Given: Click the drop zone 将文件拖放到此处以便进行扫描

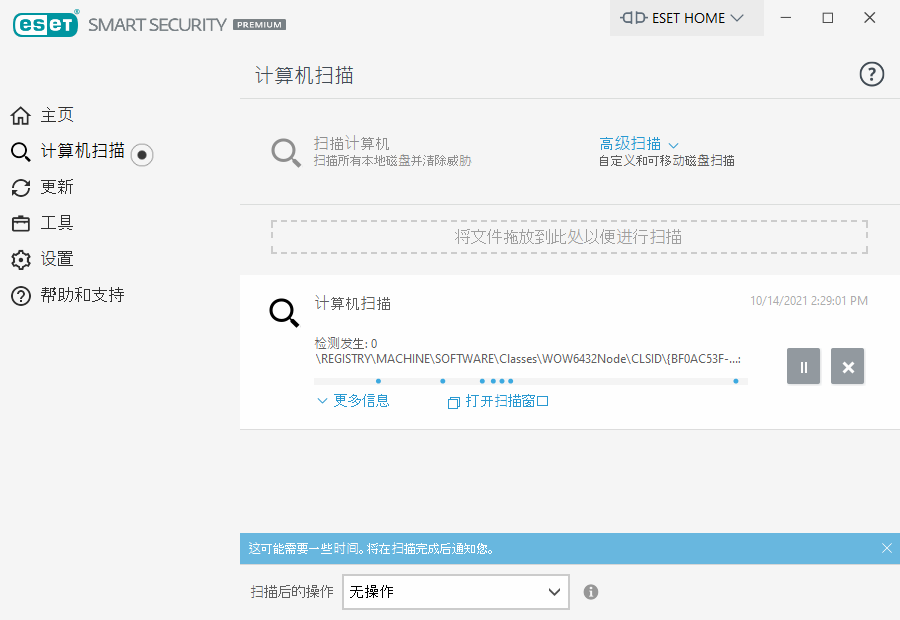Looking at the screenshot, I should (569, 237).
